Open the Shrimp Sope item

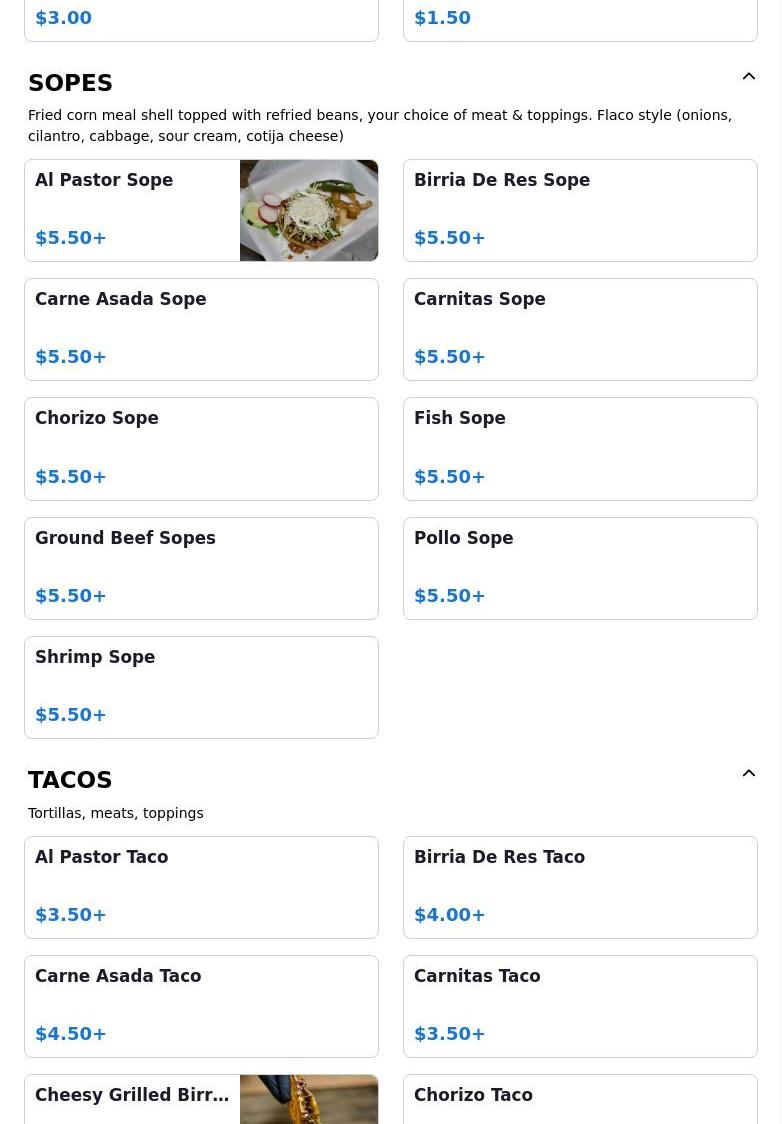(x=201, y=687)
